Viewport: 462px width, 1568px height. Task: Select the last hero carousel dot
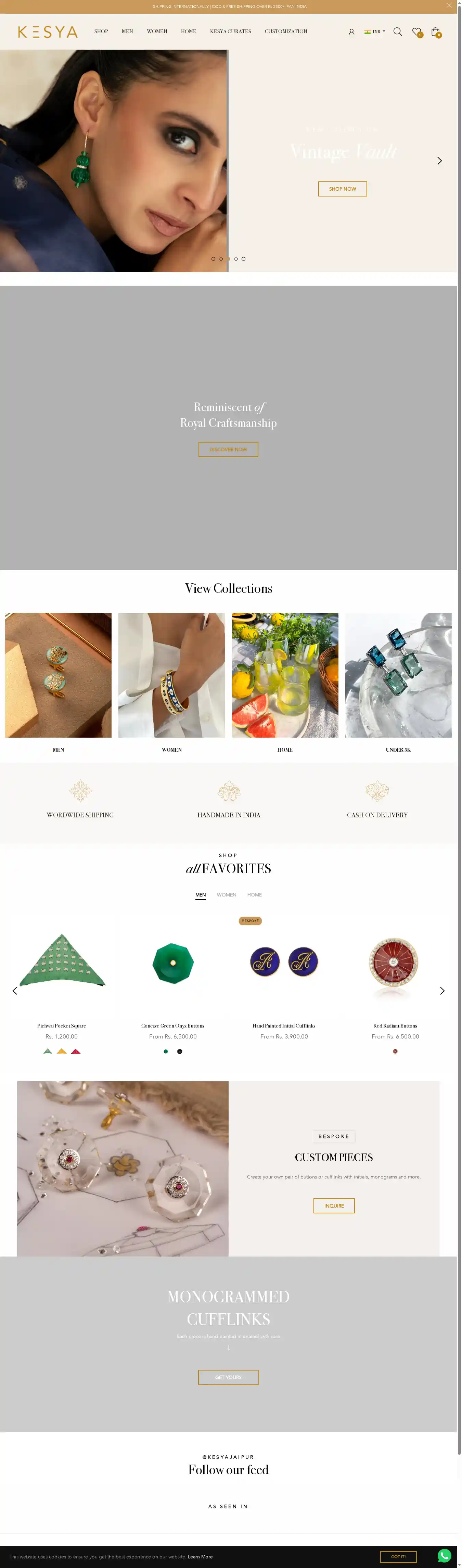coord(243,259)
